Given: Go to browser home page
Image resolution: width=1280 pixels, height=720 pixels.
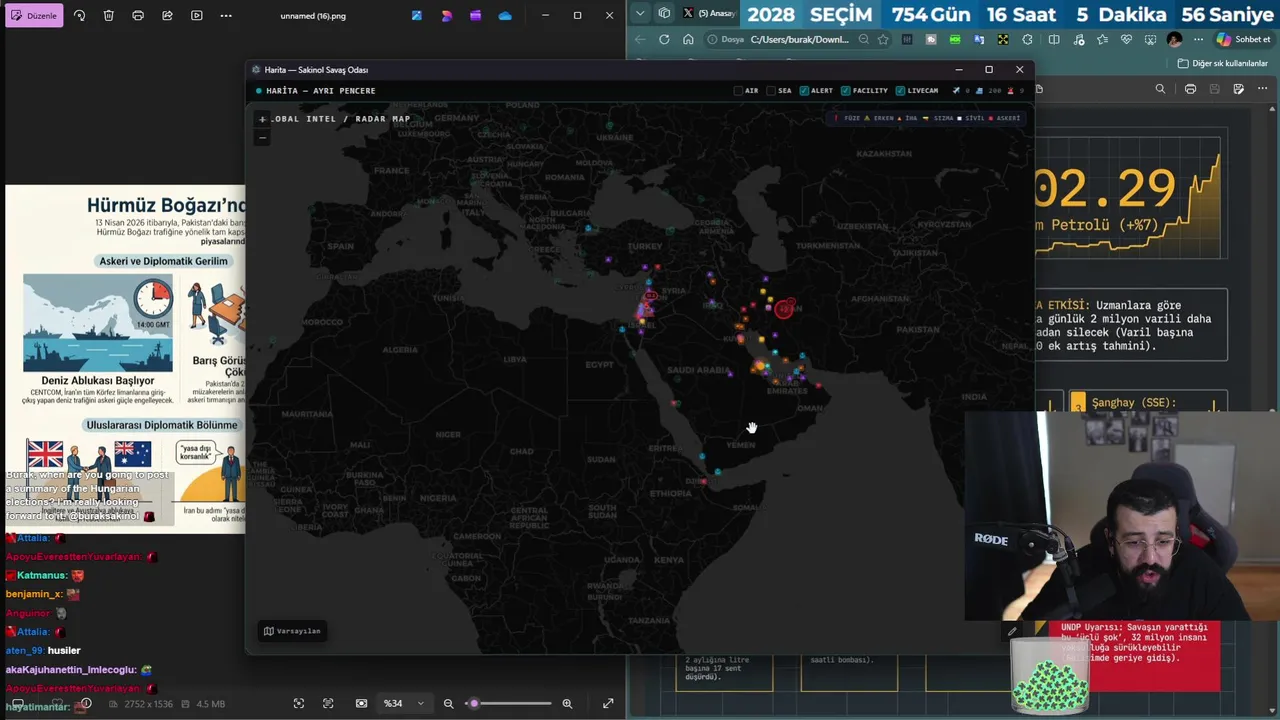Looking at the screenshot, I should 688,39.
